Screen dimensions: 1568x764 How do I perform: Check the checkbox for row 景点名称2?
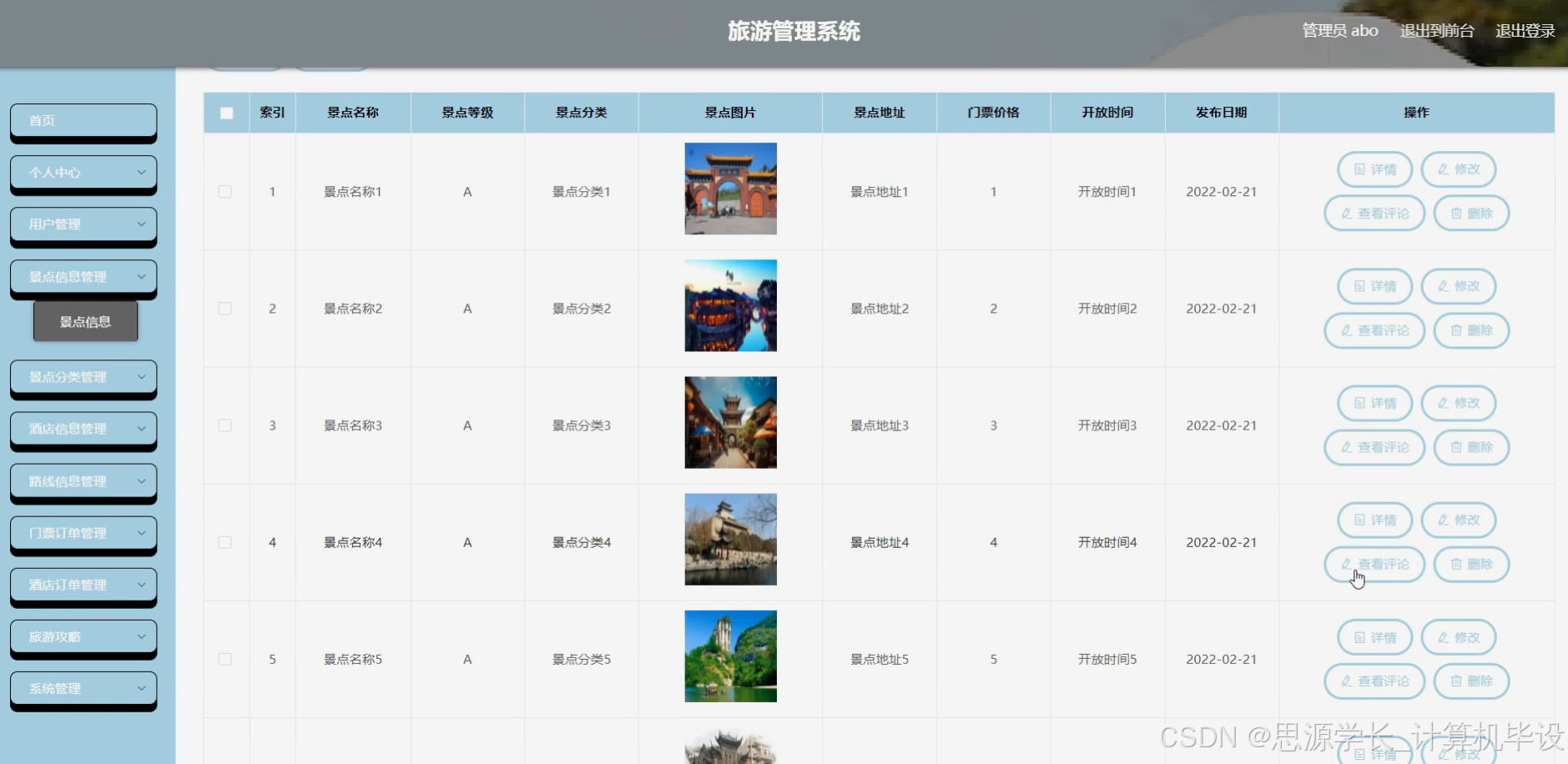(x=225, y=309)
